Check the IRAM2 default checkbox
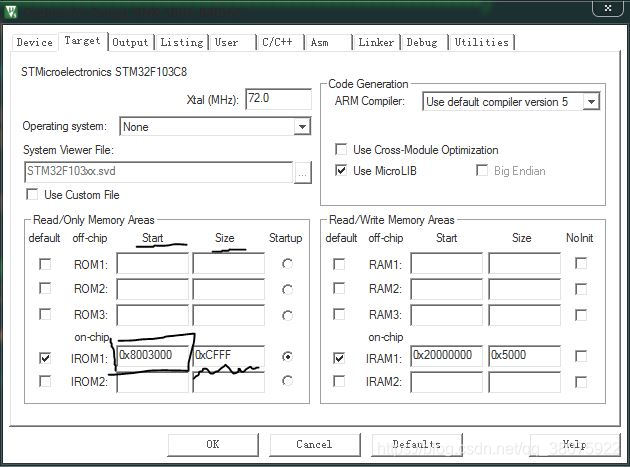Viewport: 630px width, 467px height. [x=339, y=381]
